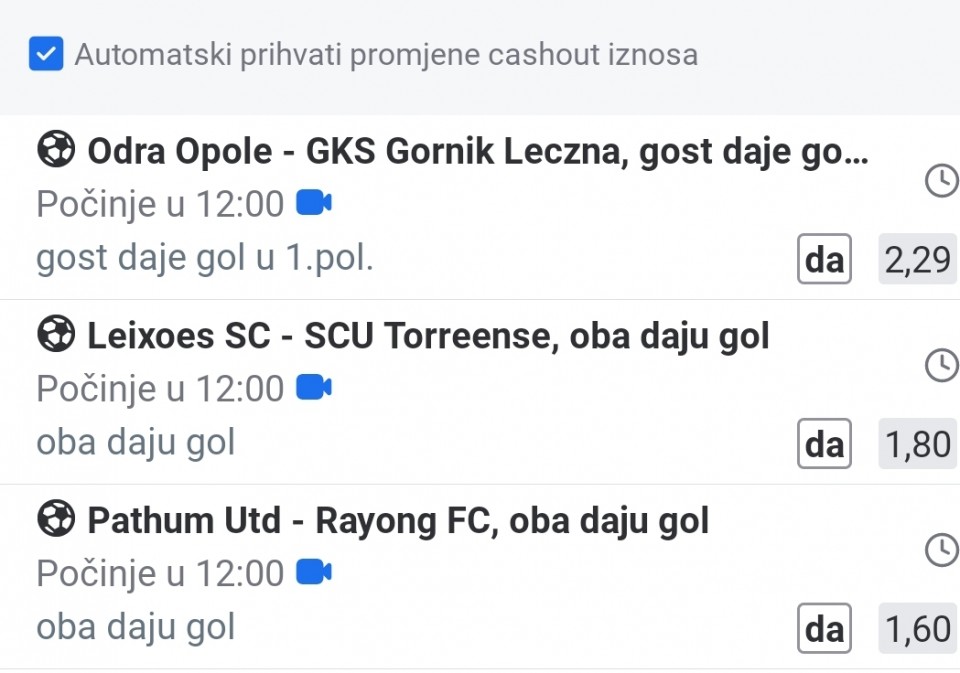Select 'da' pick for Pathum Utd bet
Viewport: 960px width, 673px height.
(x=824, y=629)
